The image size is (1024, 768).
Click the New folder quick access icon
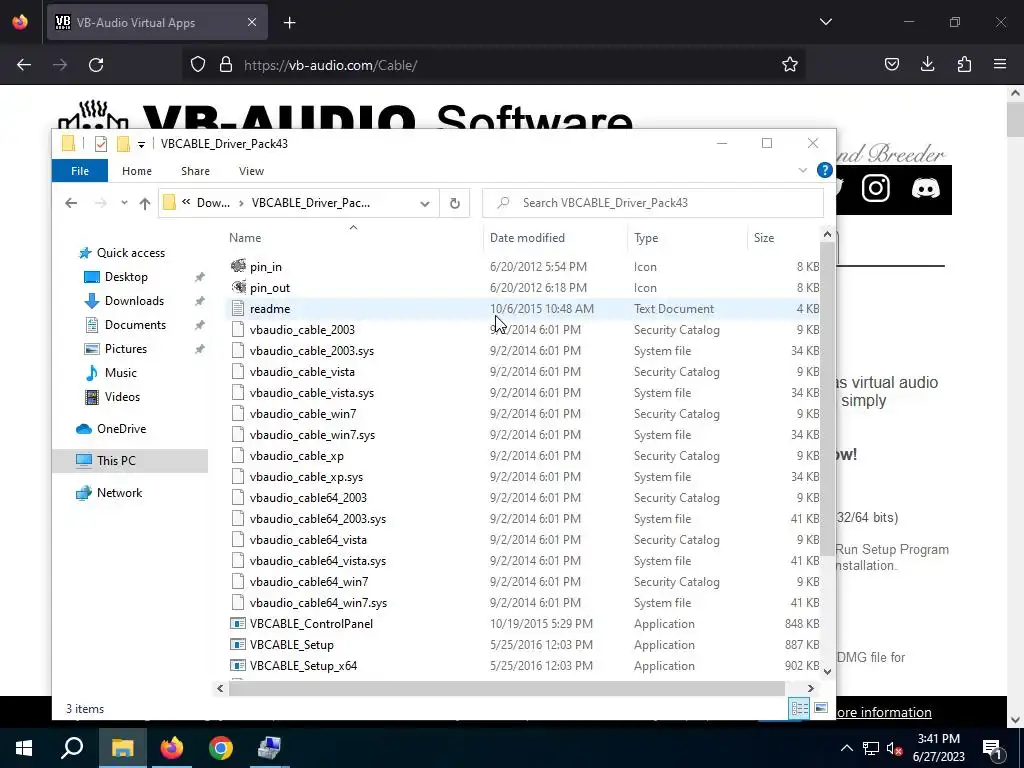pyautogui.click(x=123, y=144)
